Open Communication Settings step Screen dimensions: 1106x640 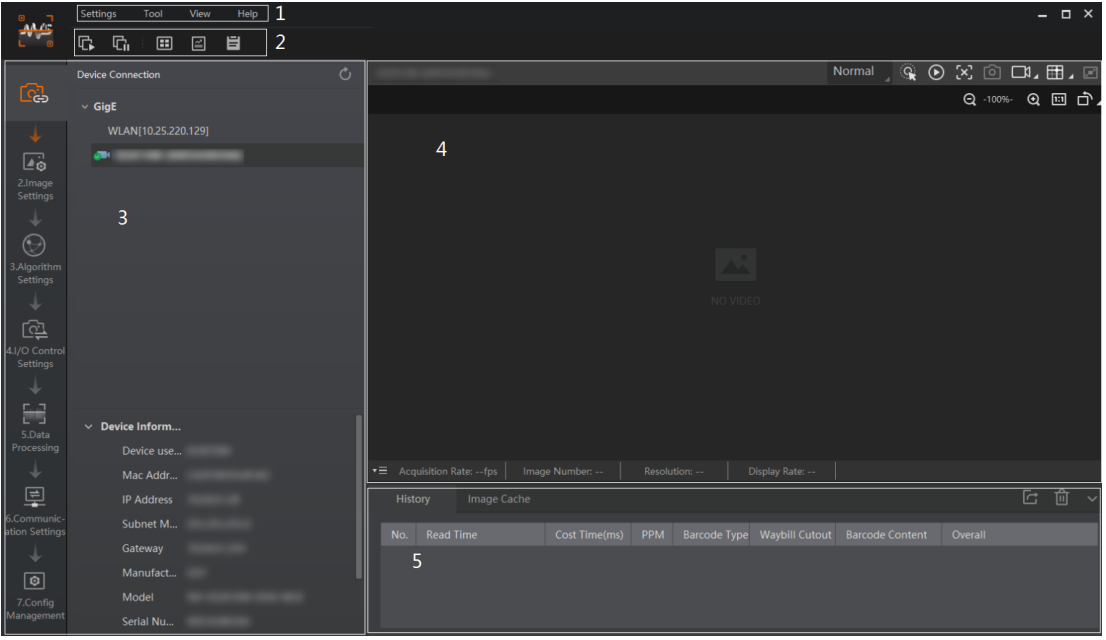tap(35, 512)
